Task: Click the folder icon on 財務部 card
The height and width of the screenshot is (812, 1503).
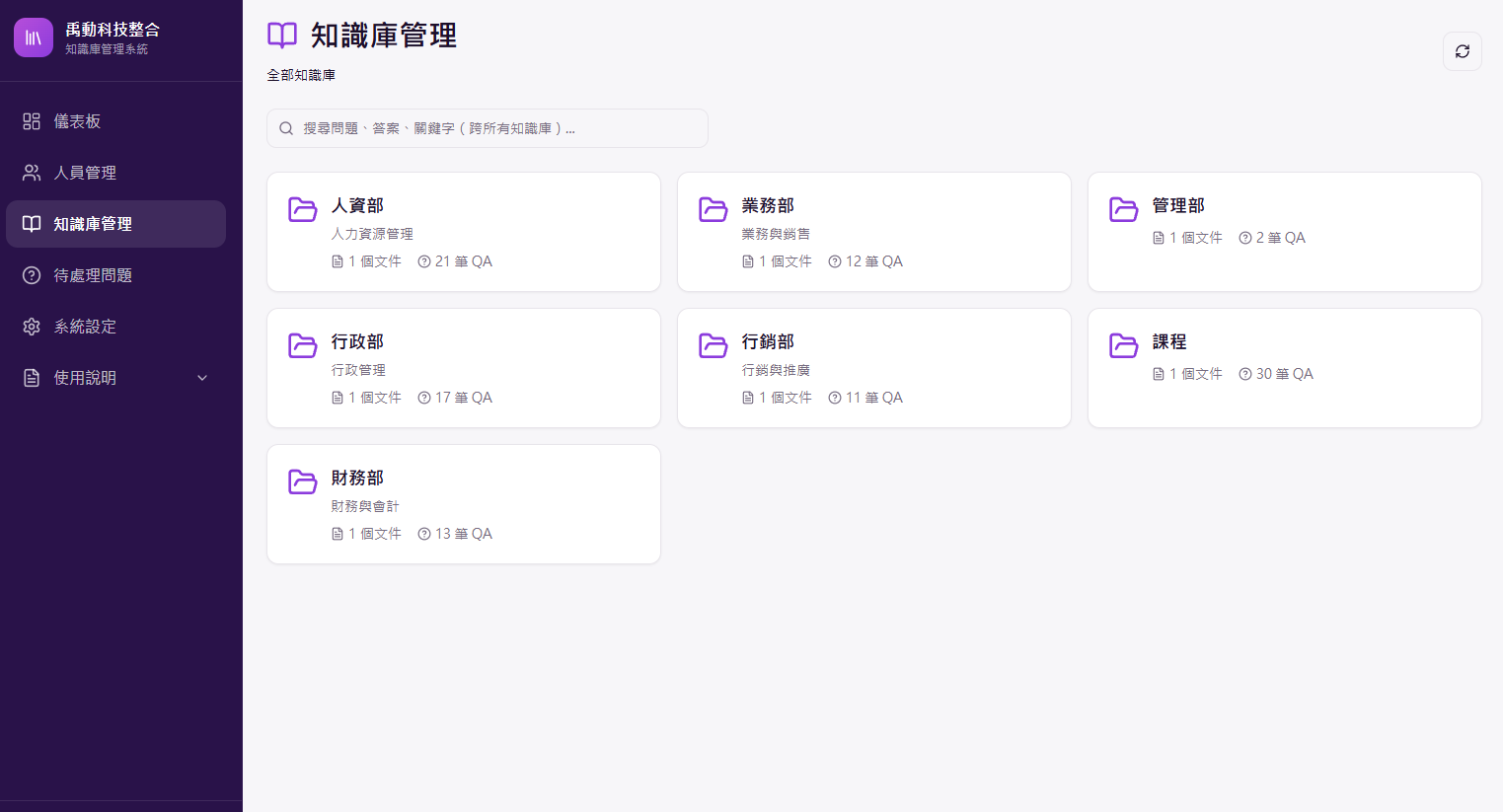Action: (x=302, y=481)
